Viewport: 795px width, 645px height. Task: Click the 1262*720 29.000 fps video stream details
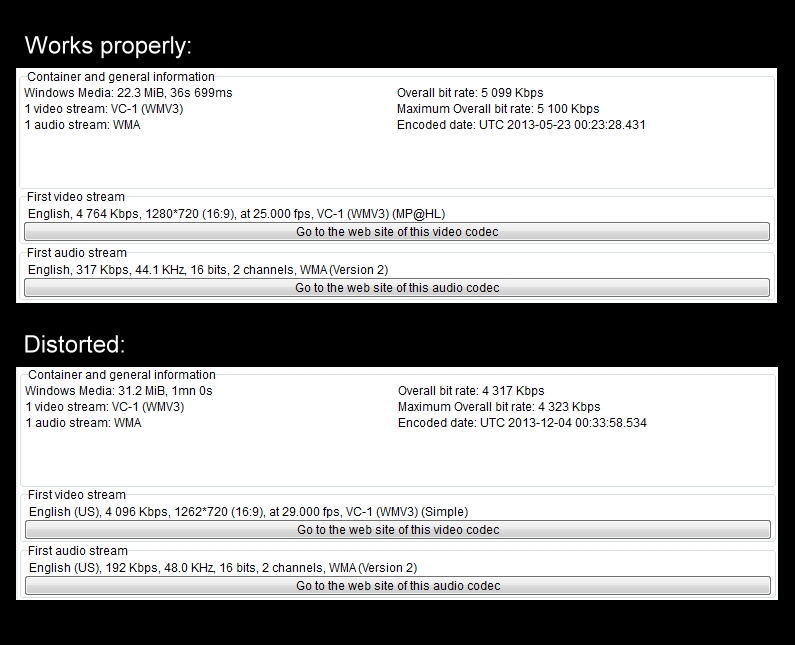(x=248, y=512)
